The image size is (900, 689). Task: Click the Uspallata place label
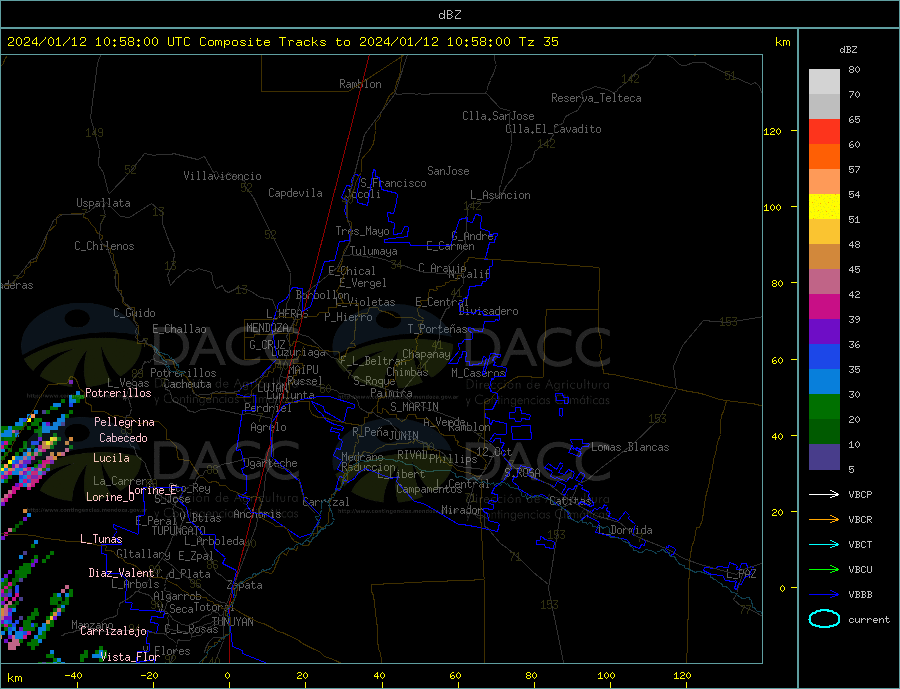tap(103, 203)
